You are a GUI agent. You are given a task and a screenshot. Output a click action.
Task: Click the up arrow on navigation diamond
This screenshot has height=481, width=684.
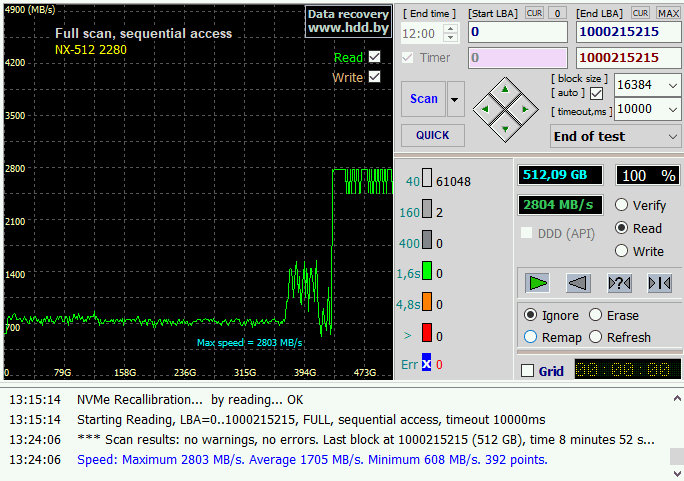click(505, 89)
